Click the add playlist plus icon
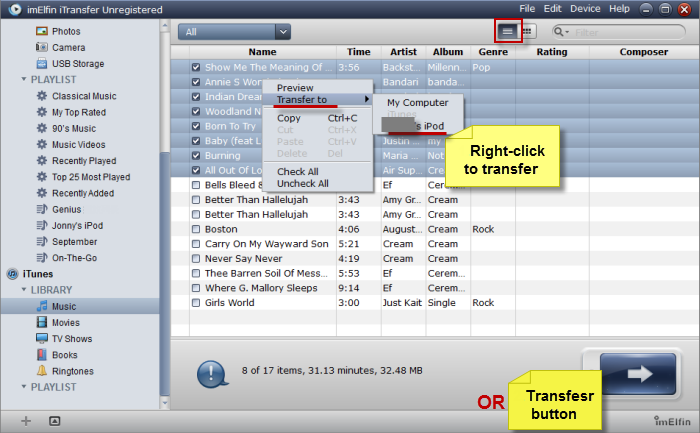Viewport: 700px width, 433px height. tap(26, 421)
